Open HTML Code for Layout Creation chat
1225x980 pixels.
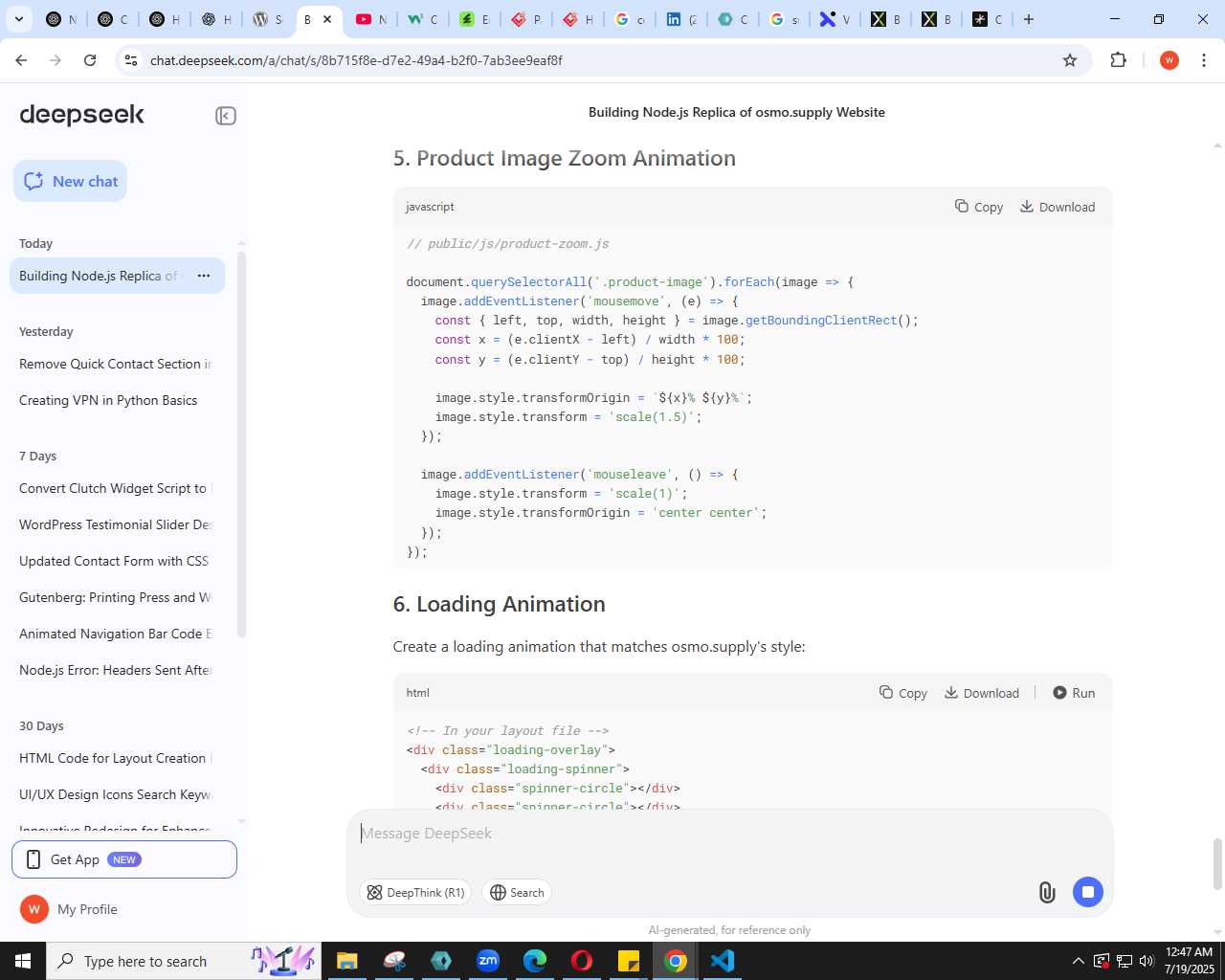[116, 758]
